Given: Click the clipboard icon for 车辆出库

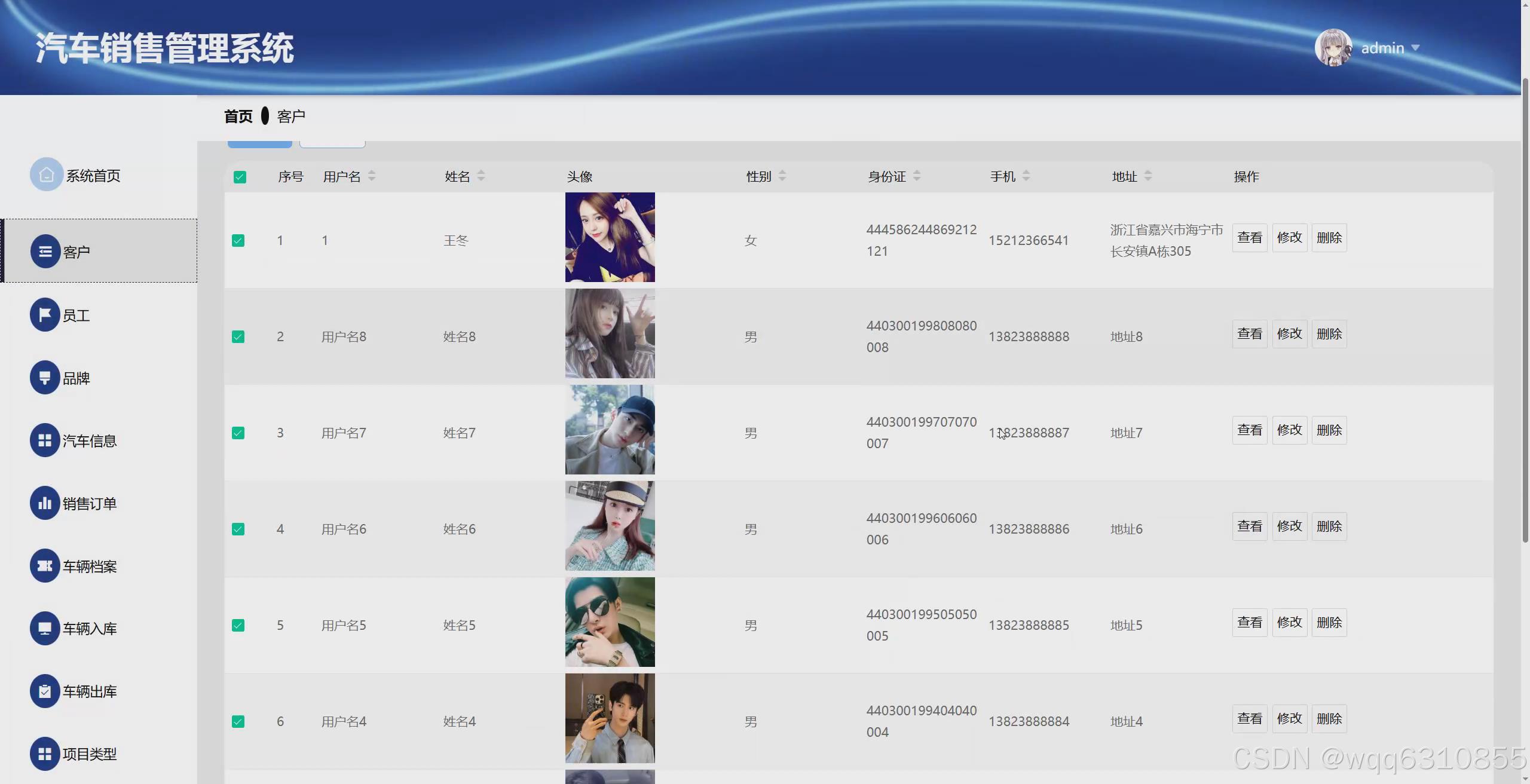Looking at the screenshot, I should pos(45,691).
